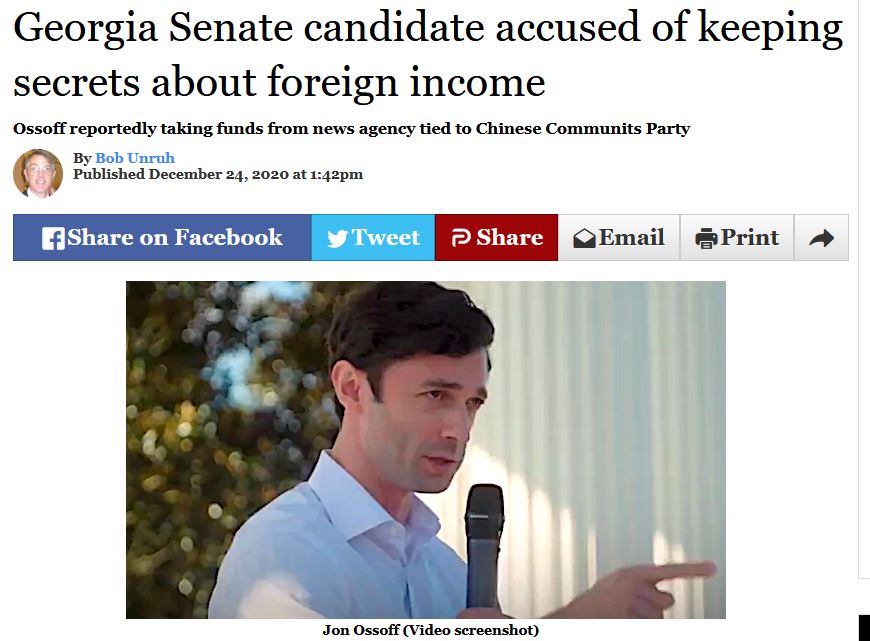870x641 pixels.
Task: Click author Bob Unruh's avatar photo
Action: [38, 173]
